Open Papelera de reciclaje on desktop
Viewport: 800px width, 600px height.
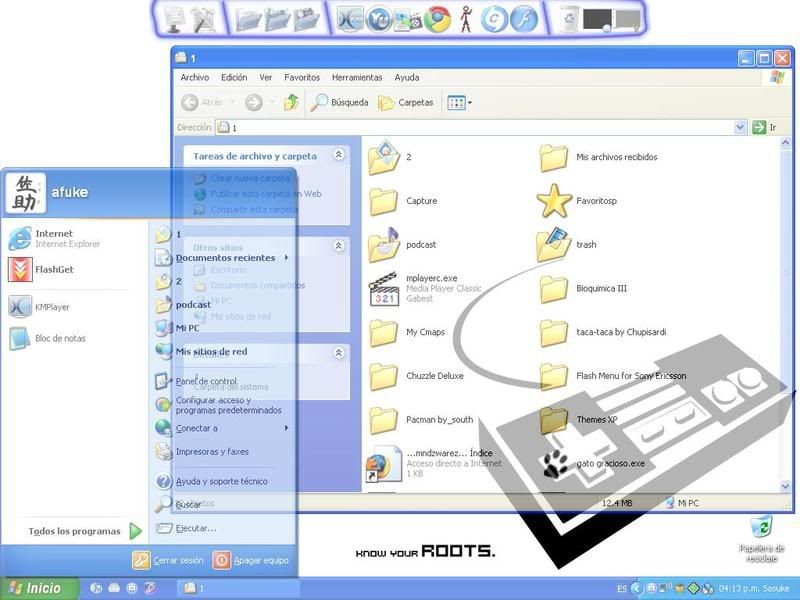pyautogui.click(x=761, y=539)
